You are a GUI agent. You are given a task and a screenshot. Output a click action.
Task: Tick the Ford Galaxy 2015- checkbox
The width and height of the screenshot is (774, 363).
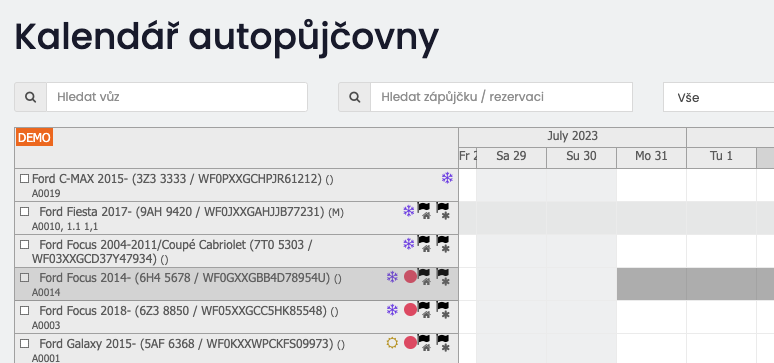click(x=24, y=343)
